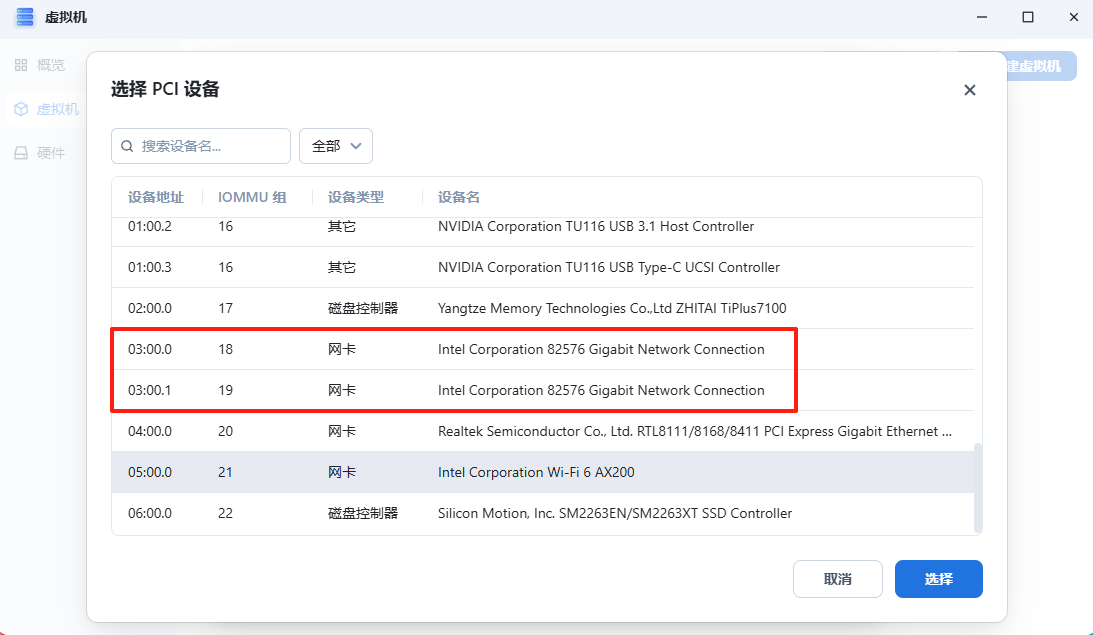Click the virtual machine app icon in title bar

[24, 17]
